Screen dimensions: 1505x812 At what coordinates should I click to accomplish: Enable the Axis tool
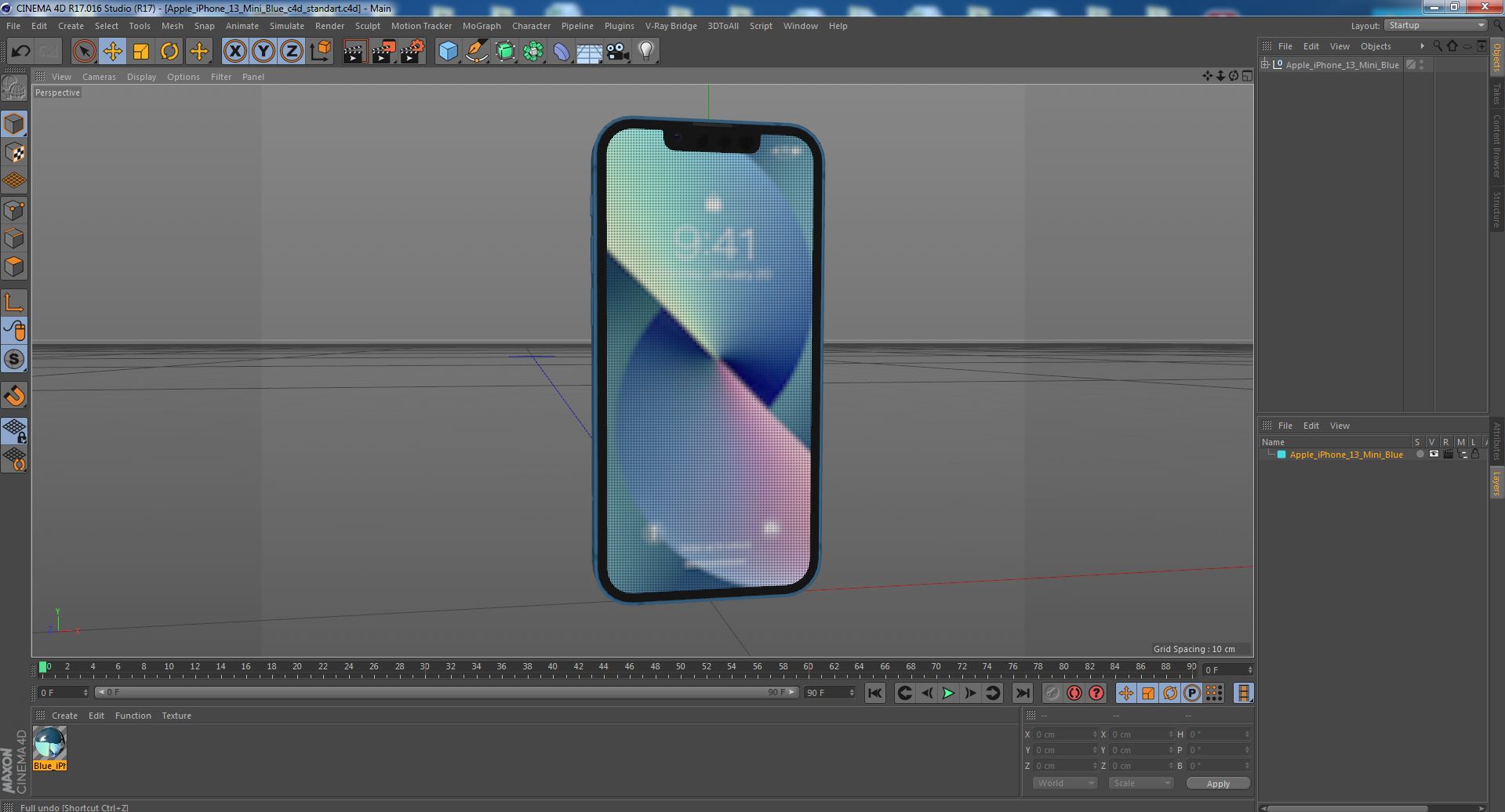[x=14, y=303]
